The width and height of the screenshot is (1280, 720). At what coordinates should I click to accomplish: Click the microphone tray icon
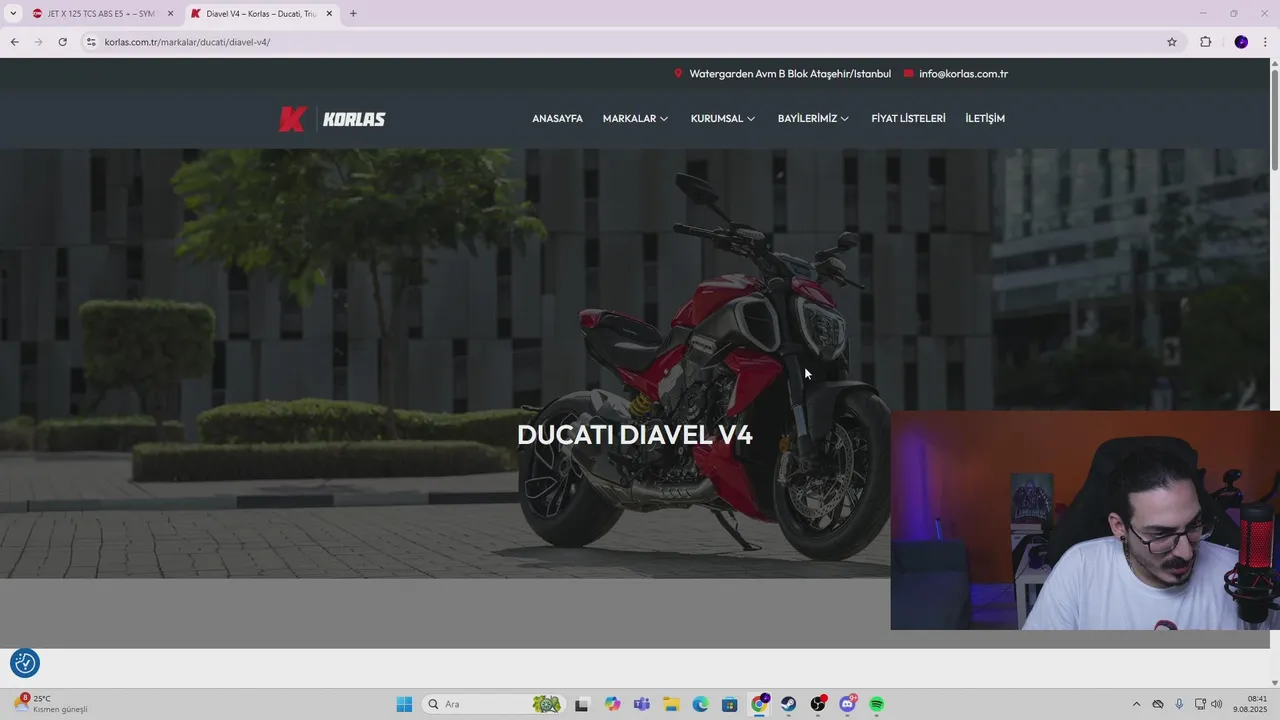[1179, 704]
